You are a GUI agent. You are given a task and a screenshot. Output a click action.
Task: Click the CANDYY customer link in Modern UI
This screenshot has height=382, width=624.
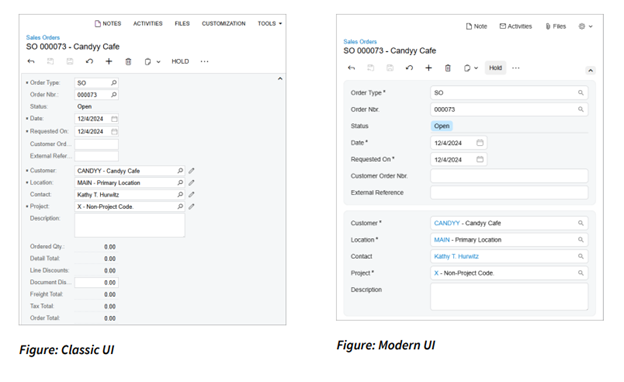coord(447,223)
